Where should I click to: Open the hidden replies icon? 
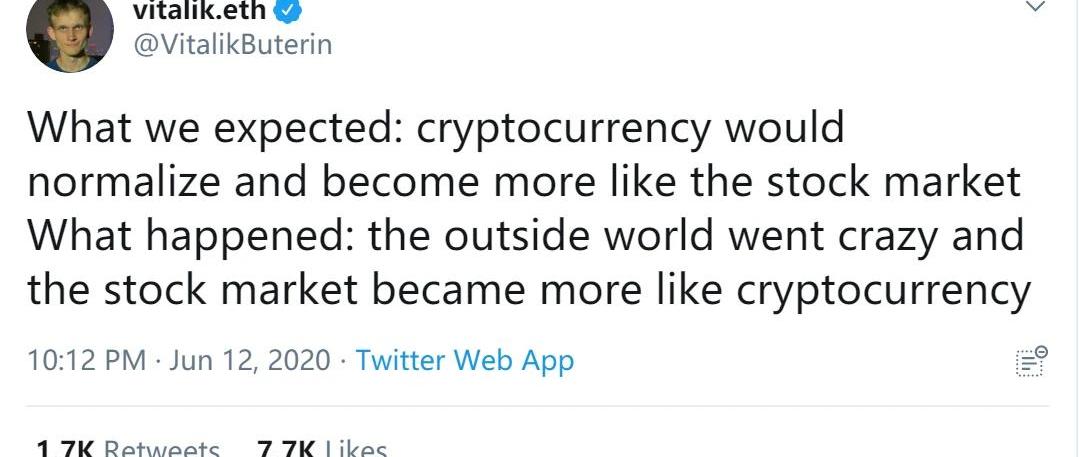(x=1031, y=361)
